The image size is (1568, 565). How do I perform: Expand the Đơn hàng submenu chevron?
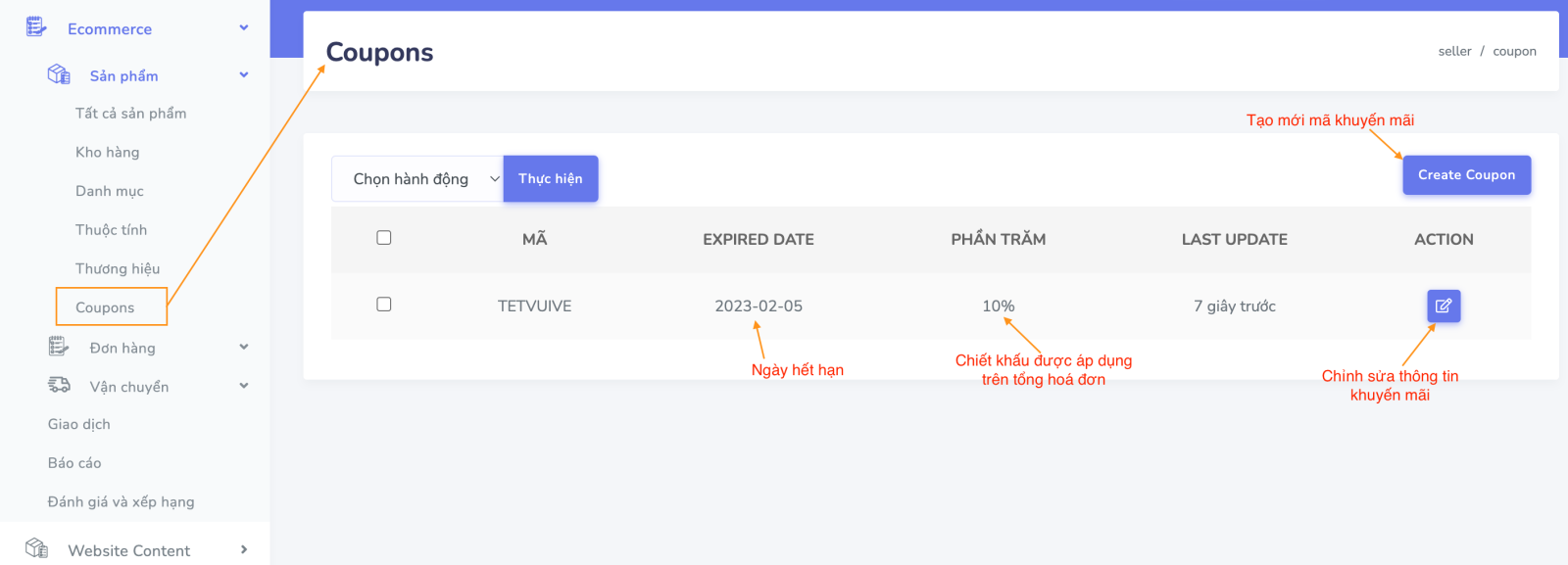pyautogui.click(x=244, y=347)
